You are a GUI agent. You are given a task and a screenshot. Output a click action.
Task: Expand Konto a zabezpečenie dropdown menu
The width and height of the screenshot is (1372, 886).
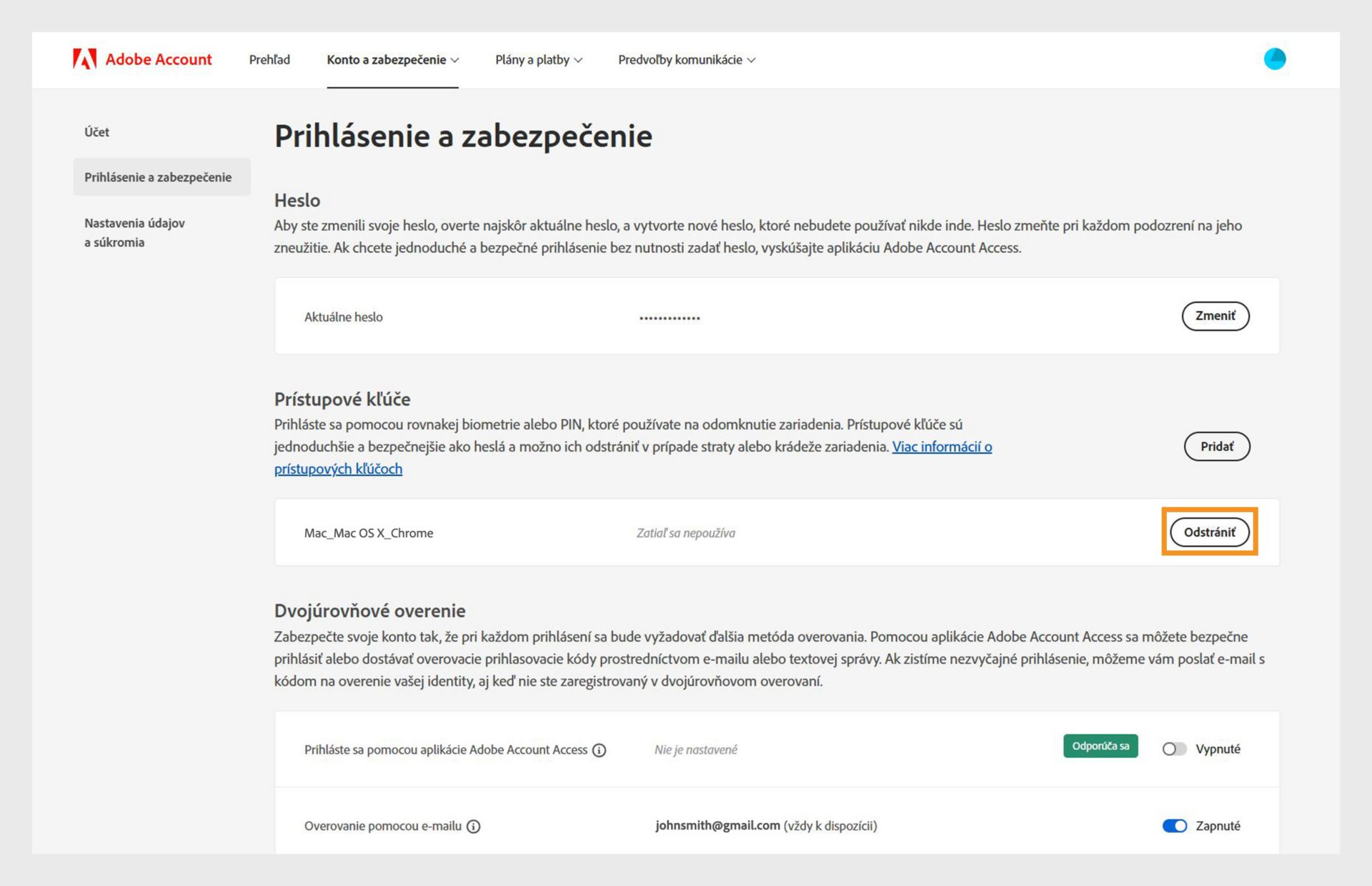point(392,60)
